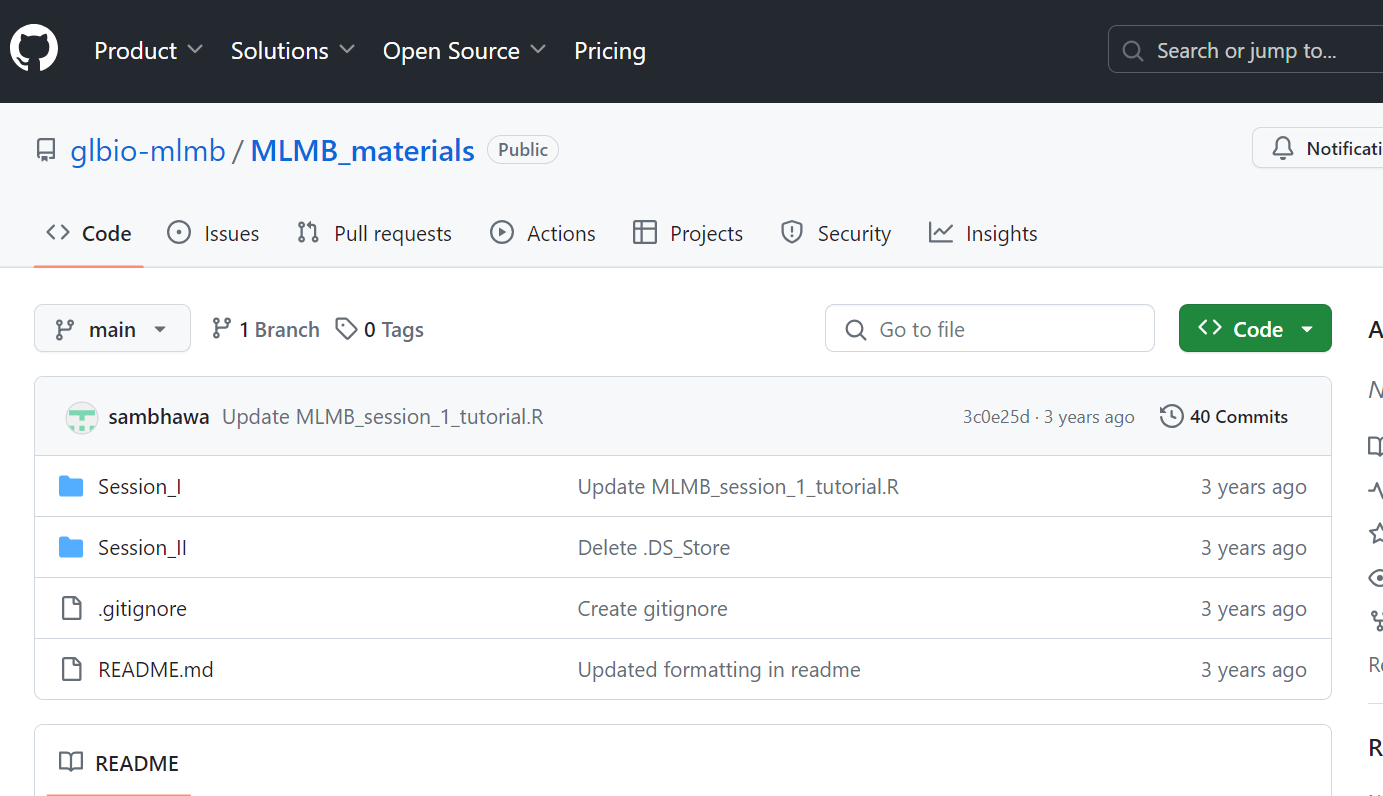Open the Session_II folder

pos(142,548)
